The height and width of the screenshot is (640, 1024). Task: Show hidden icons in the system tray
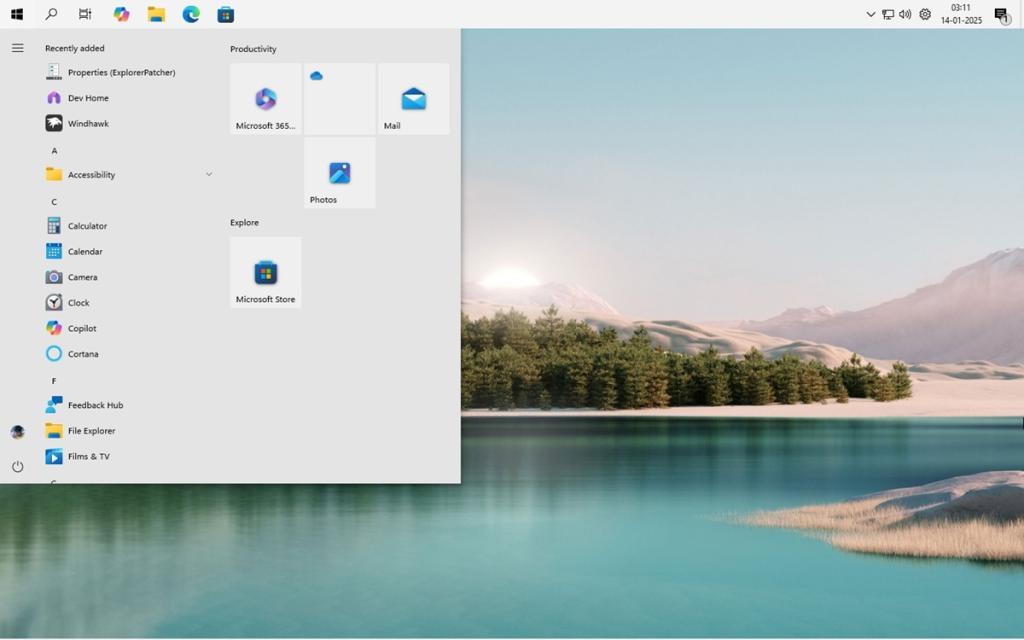(869, 15)
